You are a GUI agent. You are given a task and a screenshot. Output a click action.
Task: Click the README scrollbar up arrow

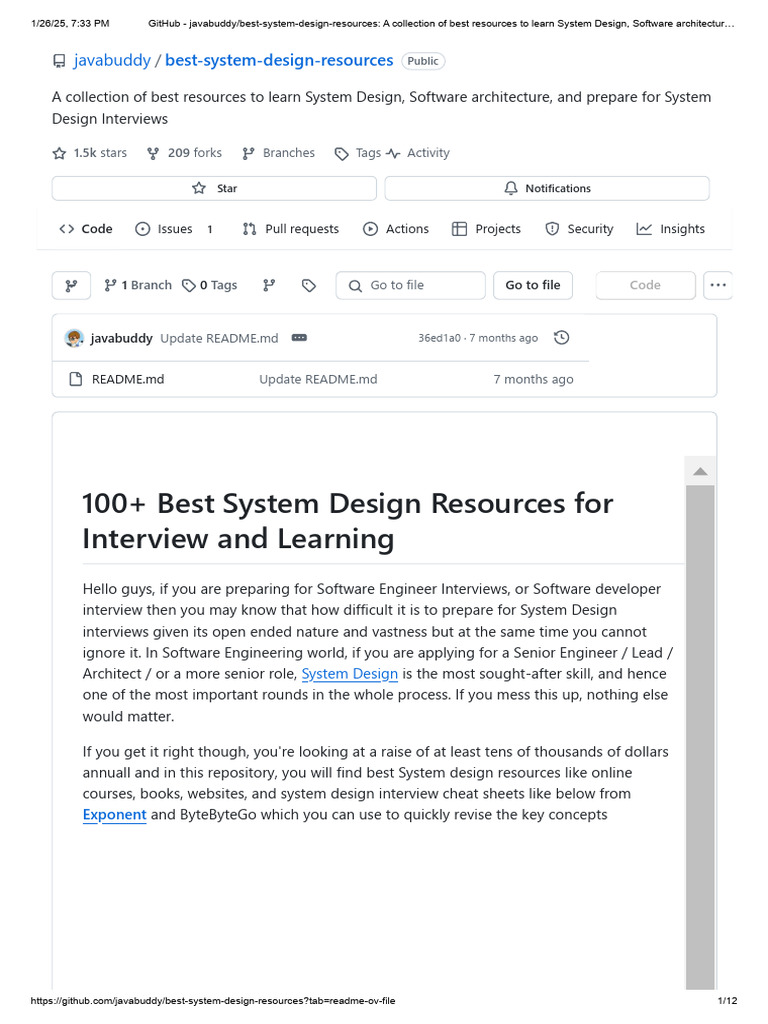700,472
